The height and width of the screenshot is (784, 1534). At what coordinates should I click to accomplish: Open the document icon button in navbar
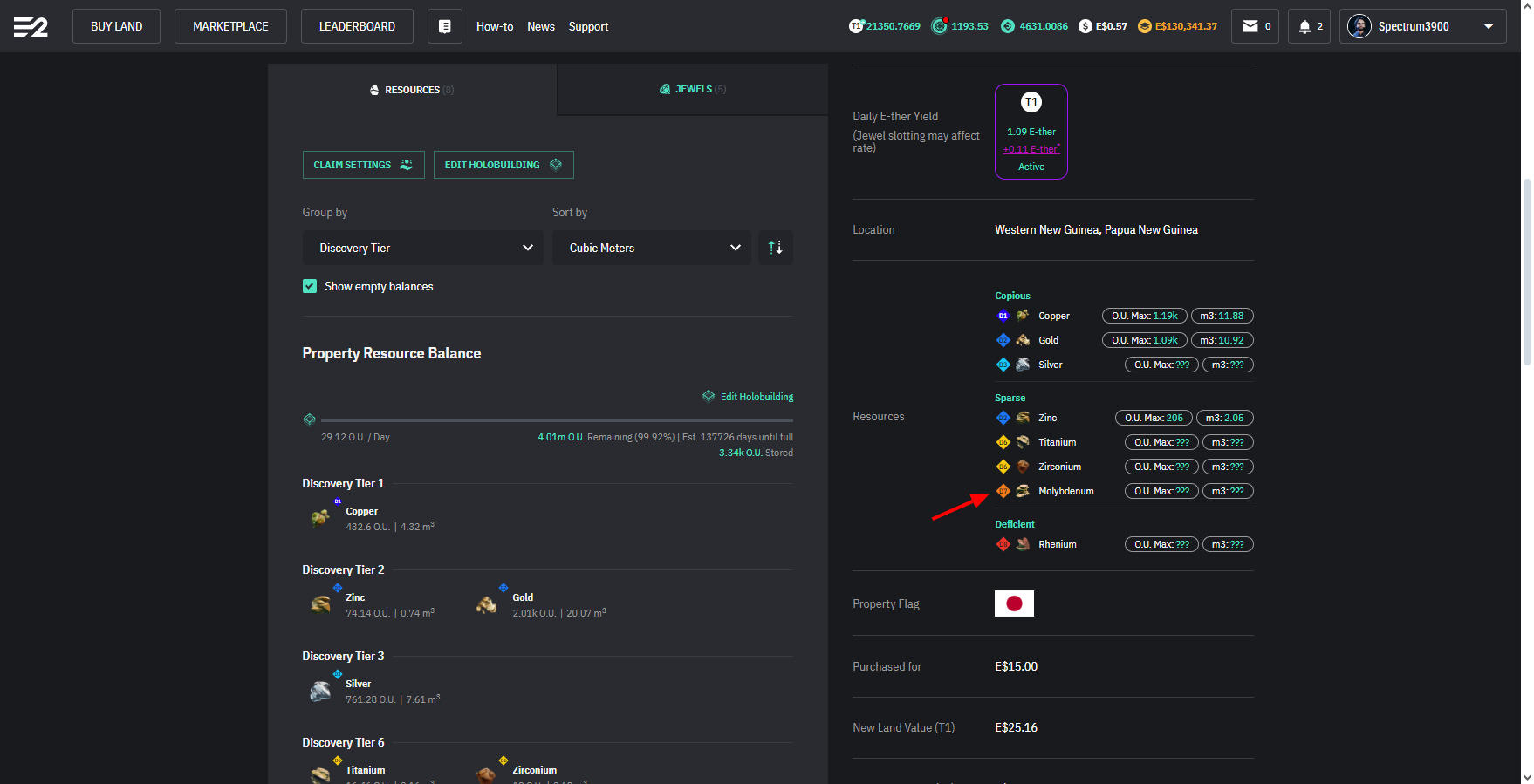pyautogui.click(x=444, y=26)
